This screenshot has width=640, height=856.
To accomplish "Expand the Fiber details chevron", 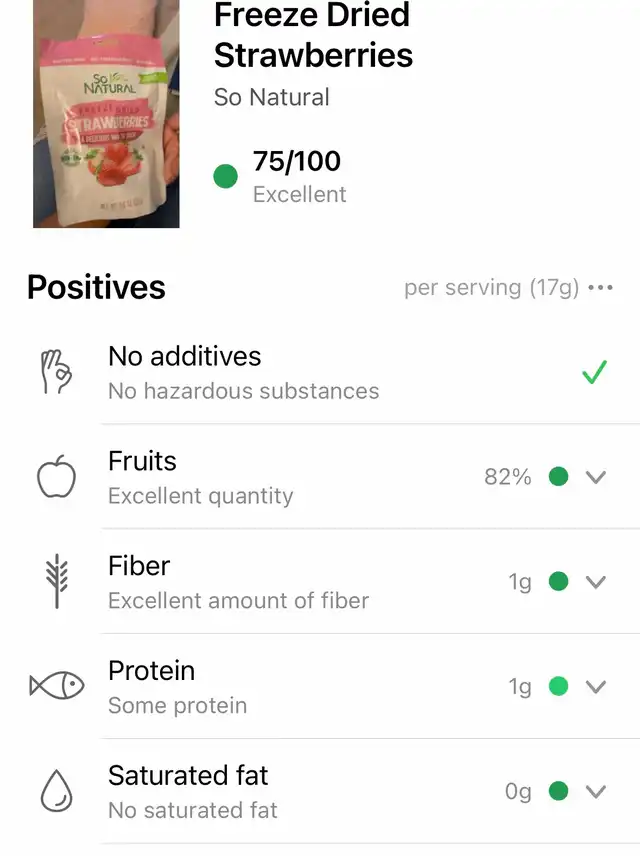I will click(x=596, y=582).
